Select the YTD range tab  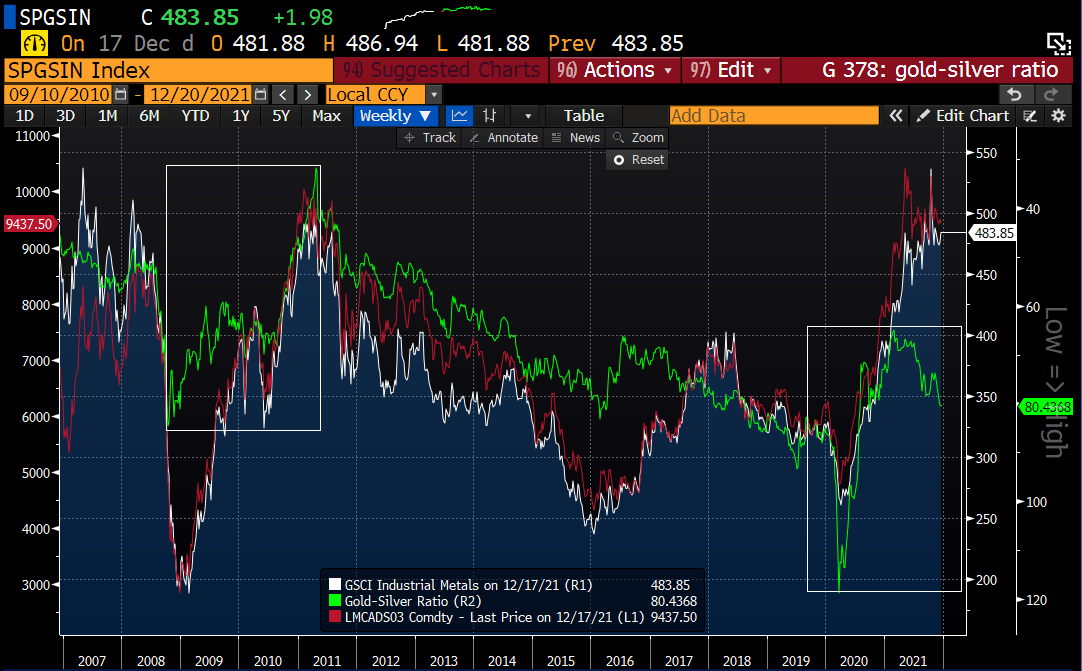195,116
